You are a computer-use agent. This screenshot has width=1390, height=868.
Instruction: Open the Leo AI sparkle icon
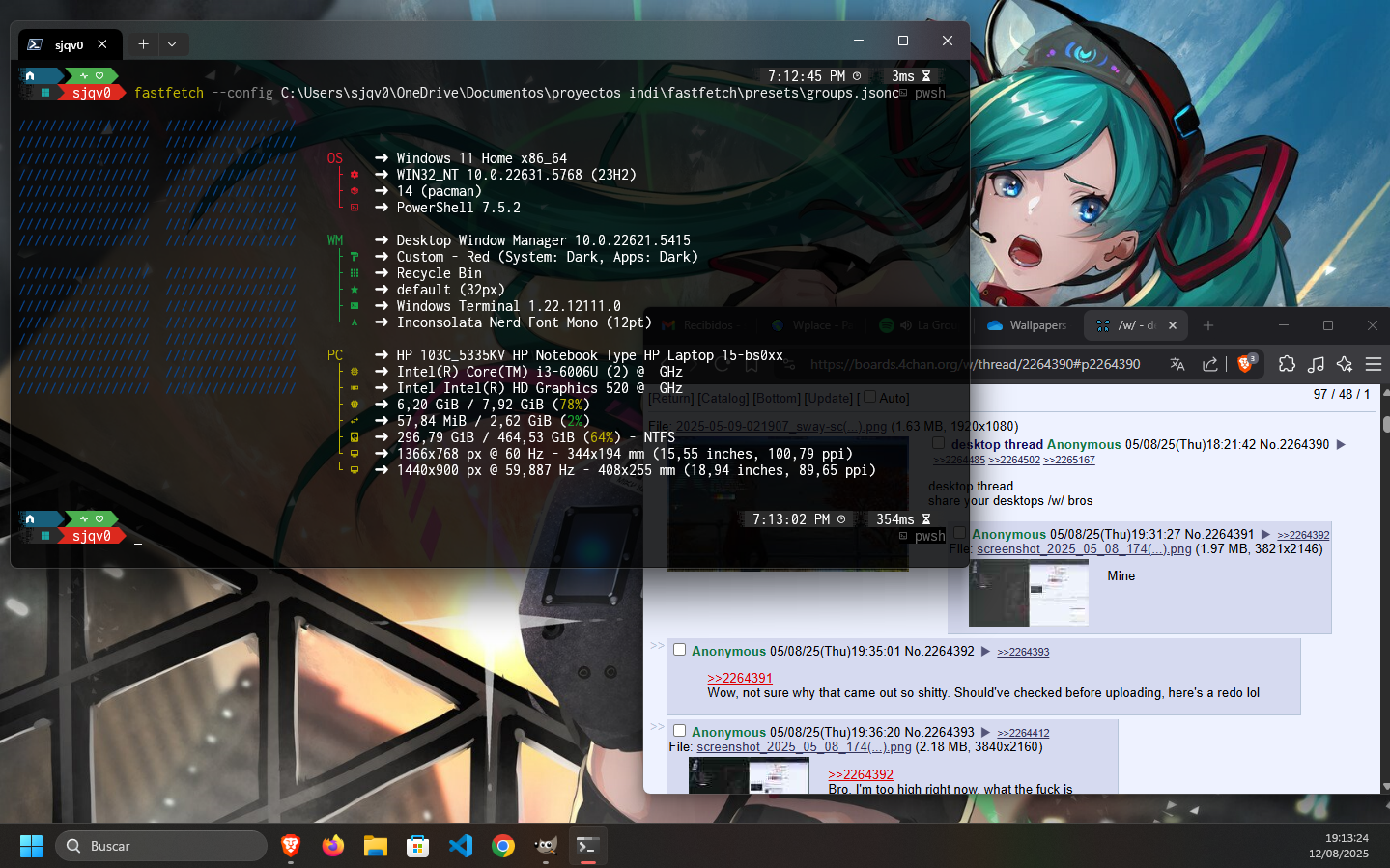click(1345, 364)
